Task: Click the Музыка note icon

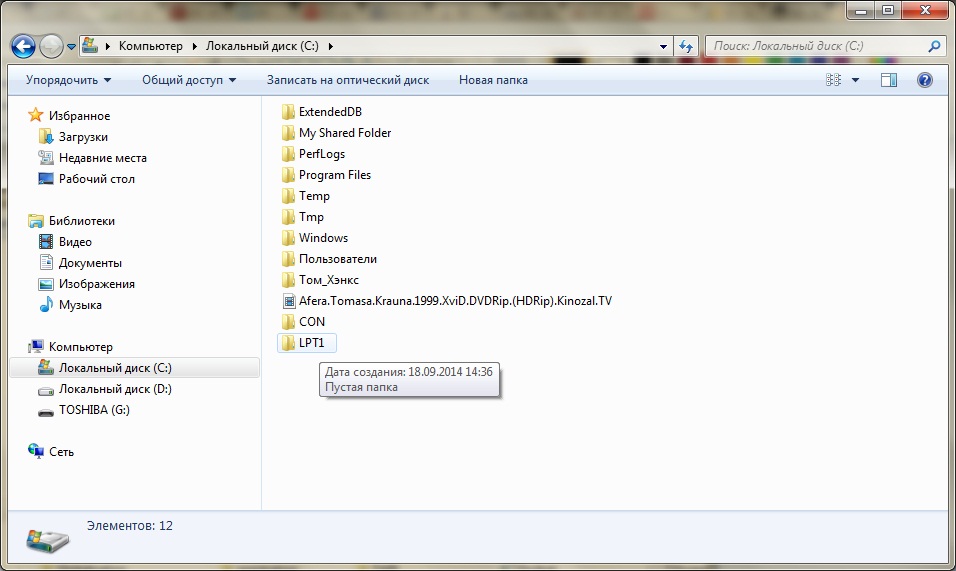Action: click(46, 304)
